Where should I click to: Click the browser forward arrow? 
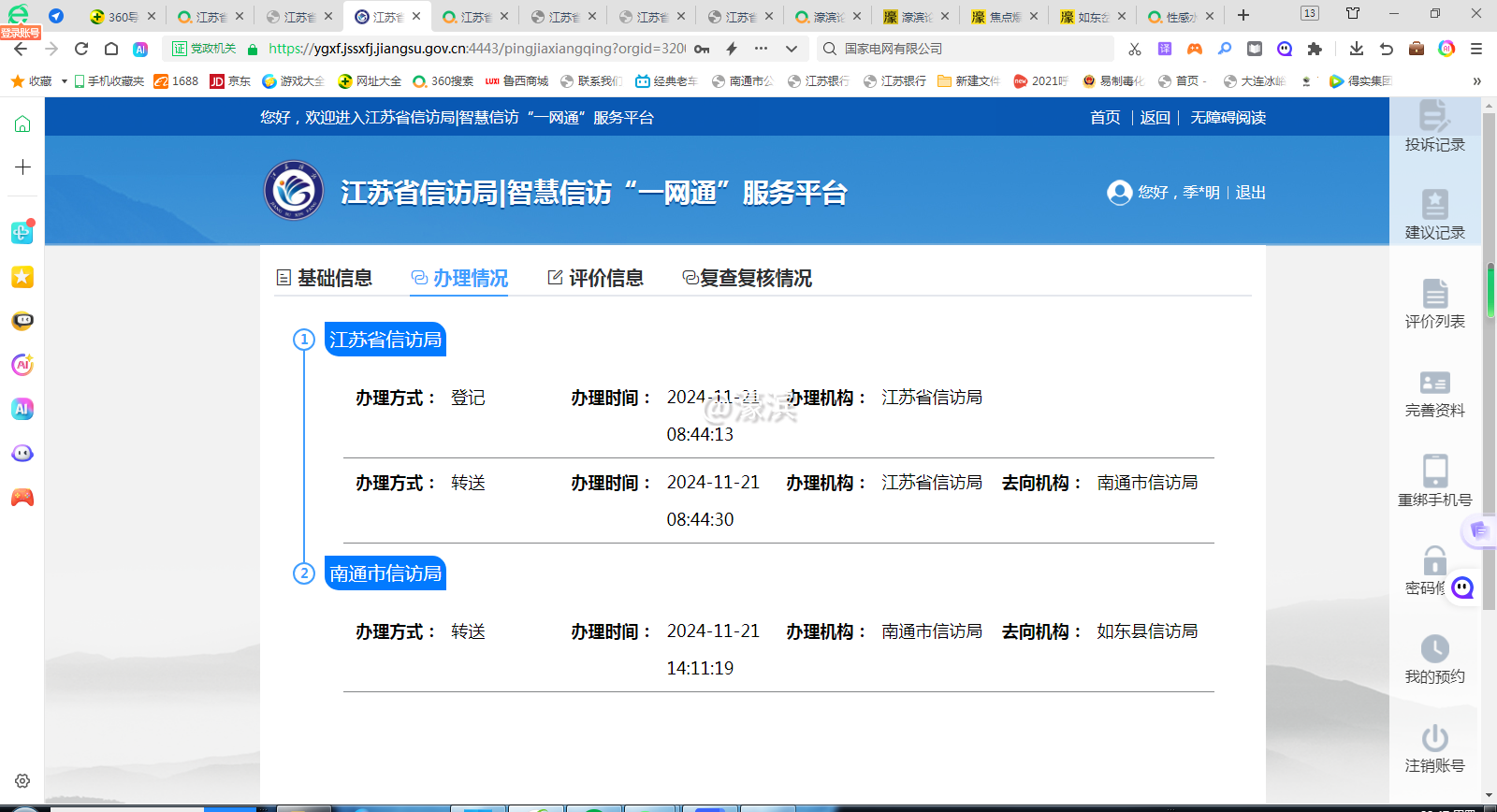point(51,49)
